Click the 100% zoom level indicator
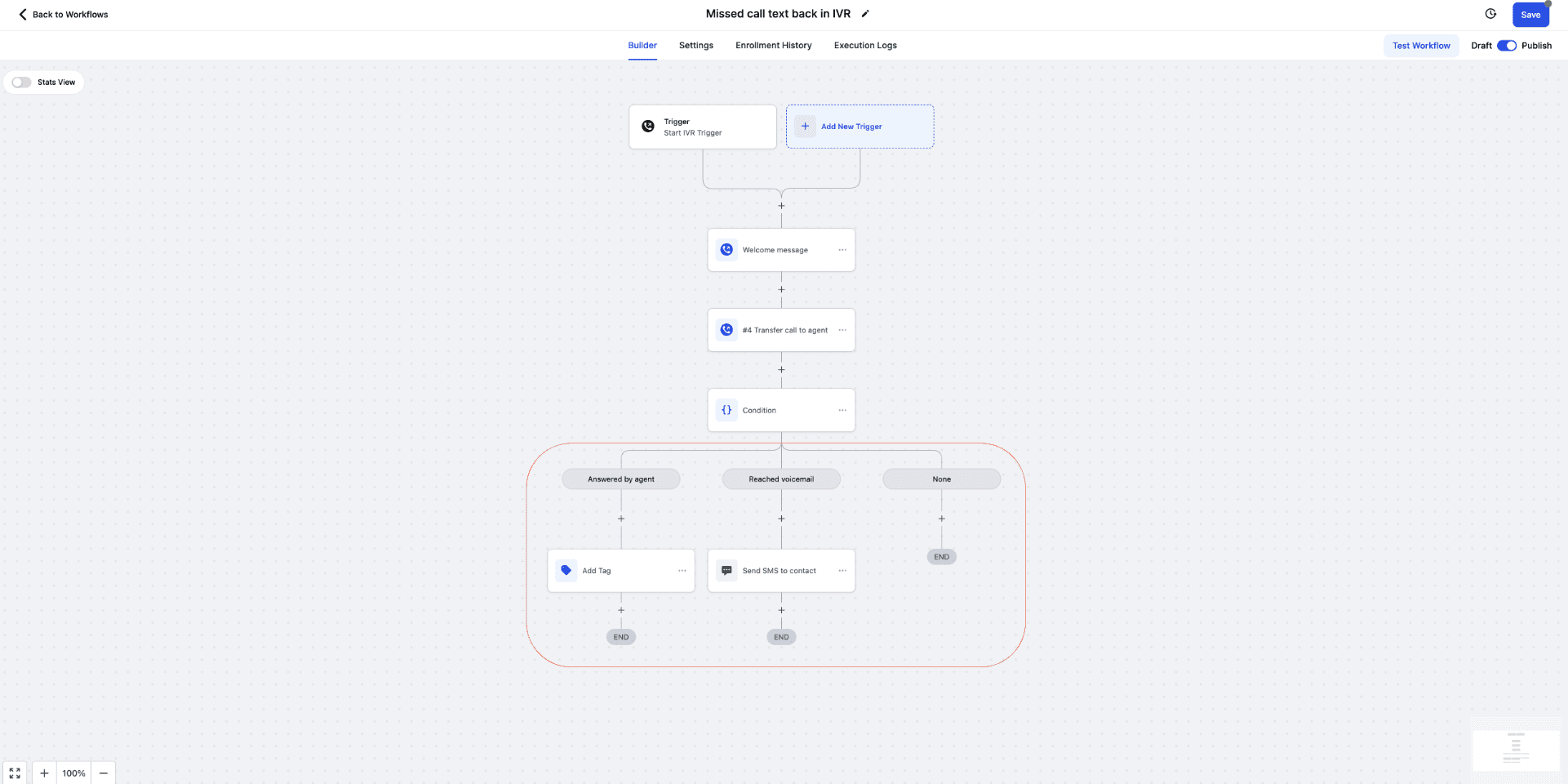Image resolution: width=1568 pixels, height=784 pixels. (74, 773)
